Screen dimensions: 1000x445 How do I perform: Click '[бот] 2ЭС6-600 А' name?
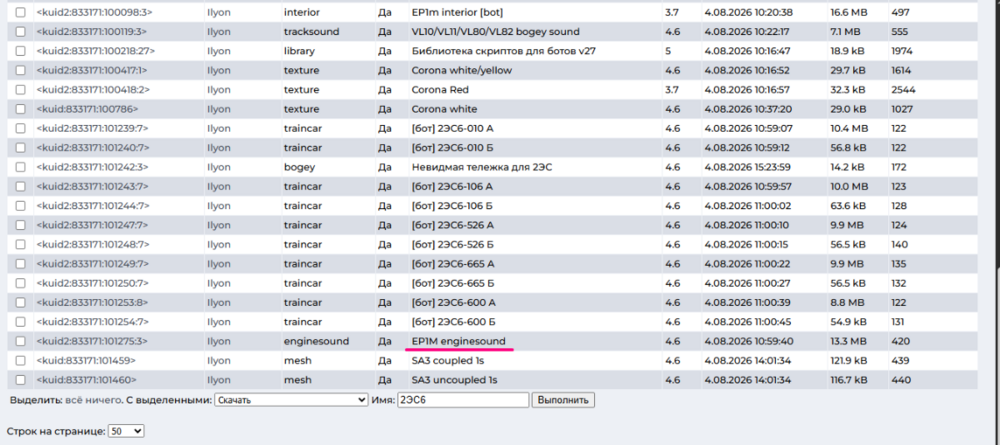[453, 302]
